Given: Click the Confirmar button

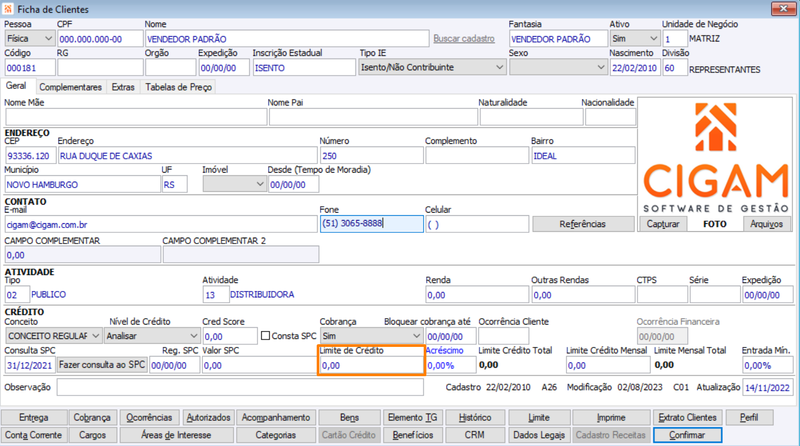Looking at the screenshot, I should point(687,435).
